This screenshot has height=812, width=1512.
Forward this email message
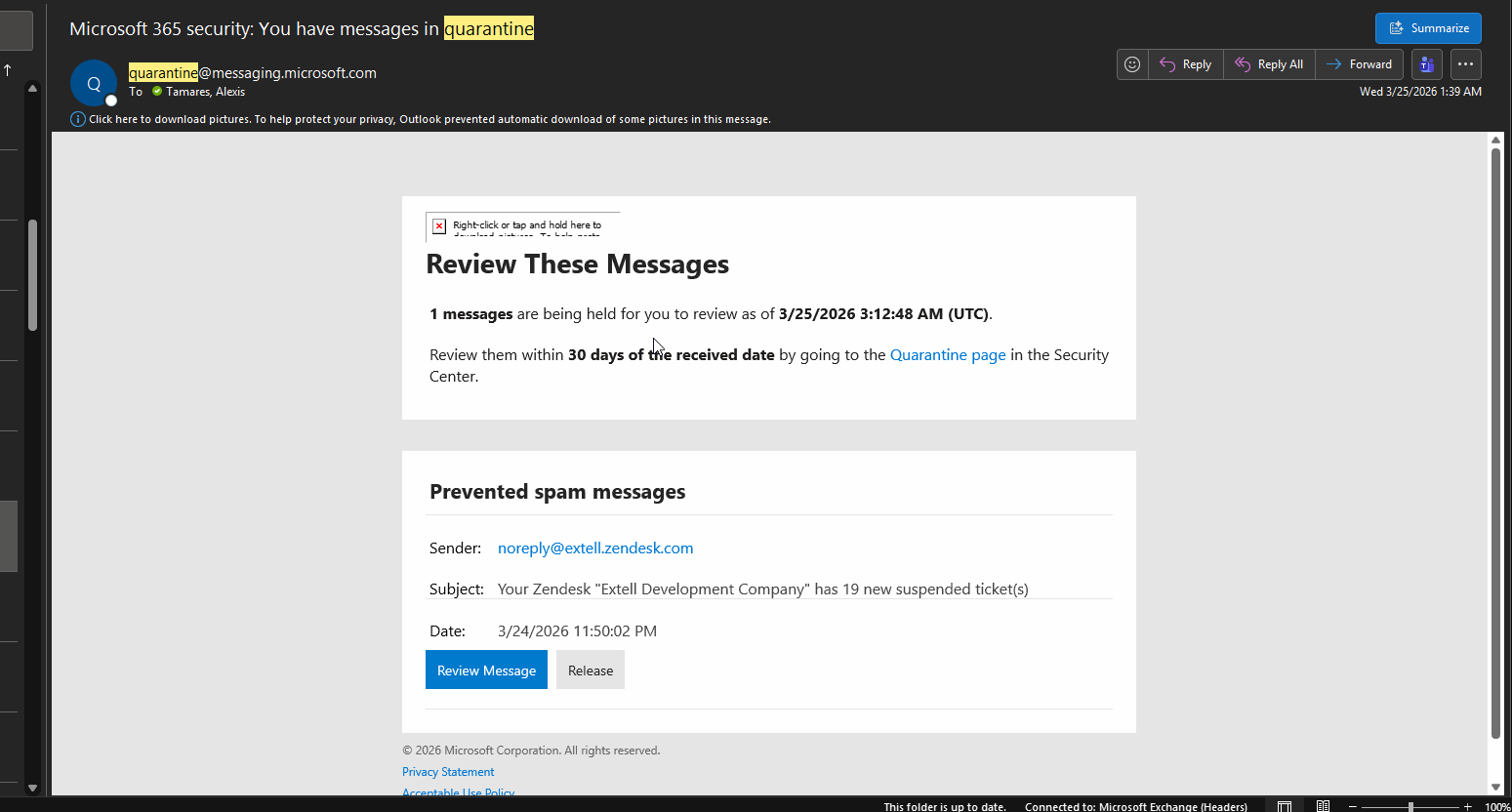1360,64
